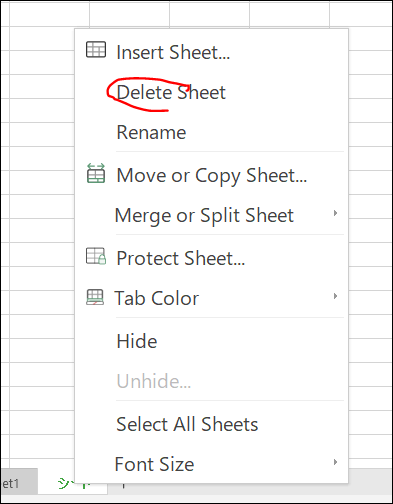Choose Hide from the context menu
Image resolution: width=393 pixels, height=504 pixels.
212,341
